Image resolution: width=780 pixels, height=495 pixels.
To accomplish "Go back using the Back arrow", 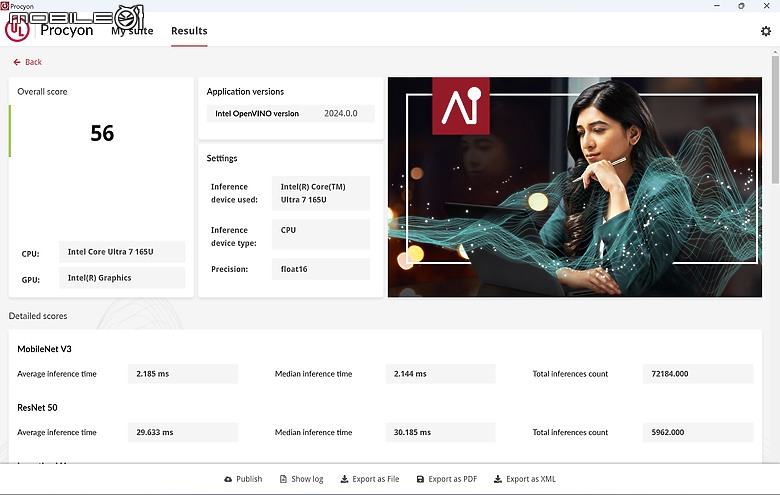I will pyautogui.click(x=17, y=62).
